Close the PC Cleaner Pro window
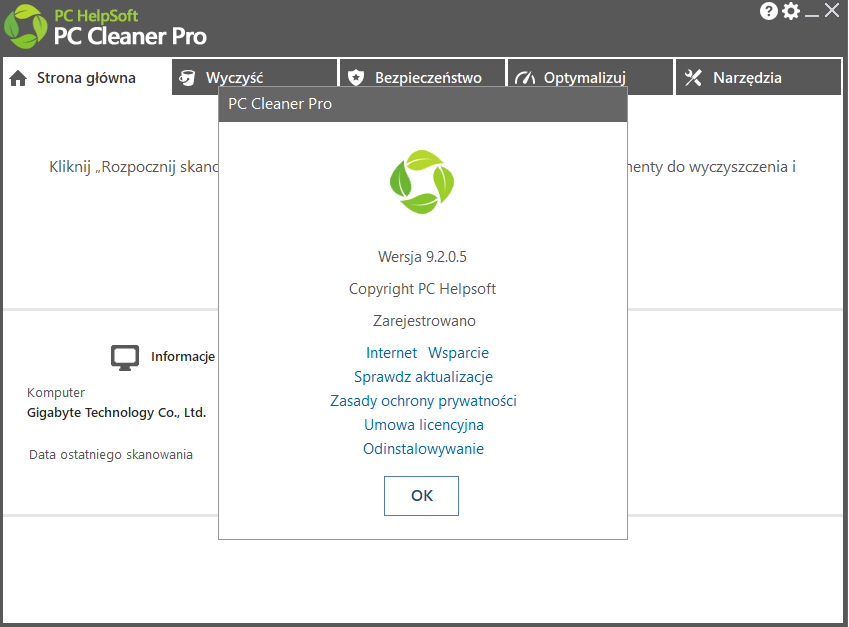 point(832,10)
